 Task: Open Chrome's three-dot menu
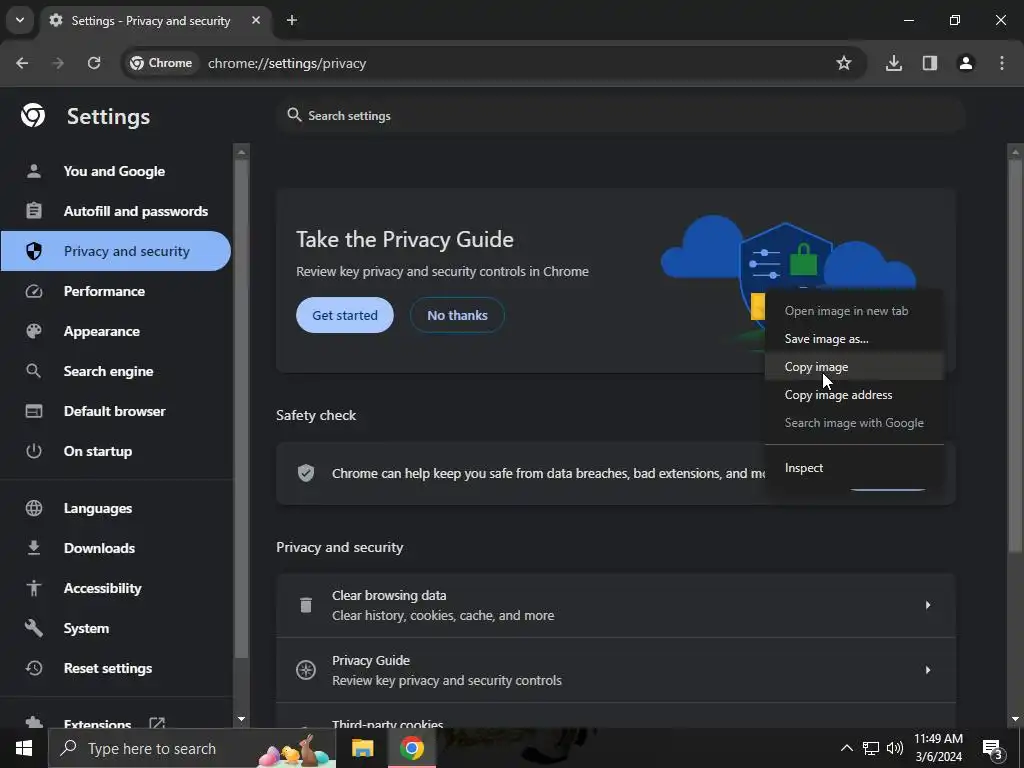click(x=1002, y=63)
